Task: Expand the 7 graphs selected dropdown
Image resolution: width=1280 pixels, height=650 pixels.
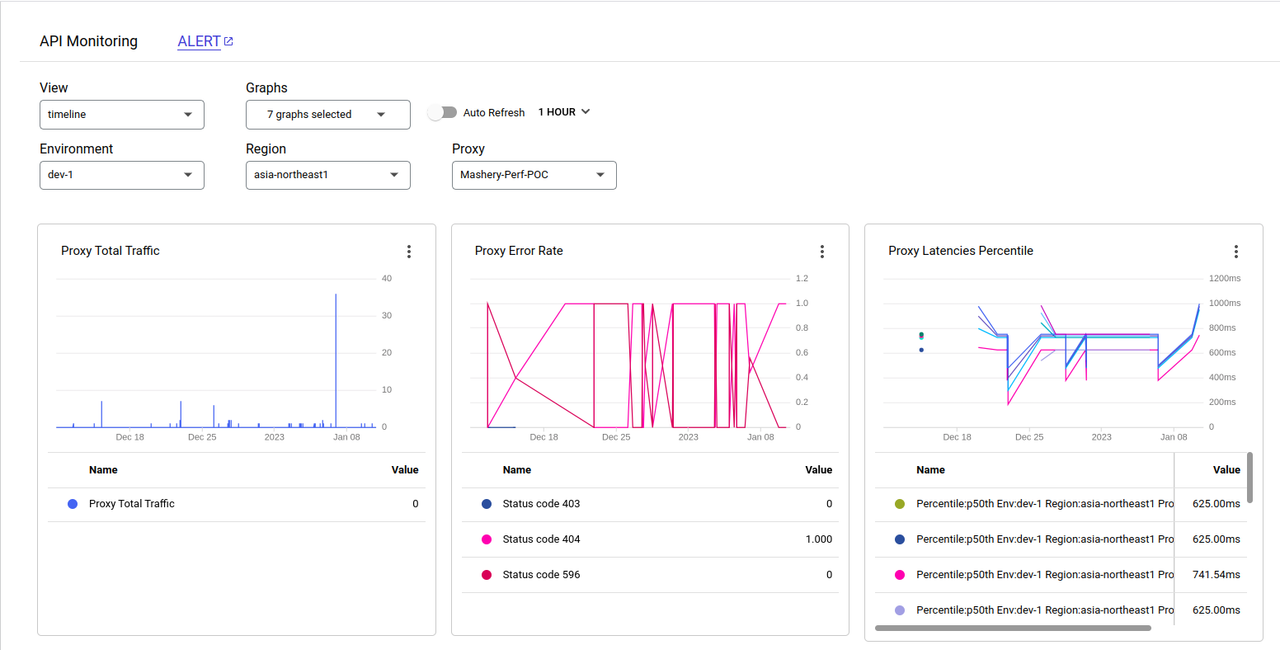Action: pyautogui.click(x=328, y=115)
